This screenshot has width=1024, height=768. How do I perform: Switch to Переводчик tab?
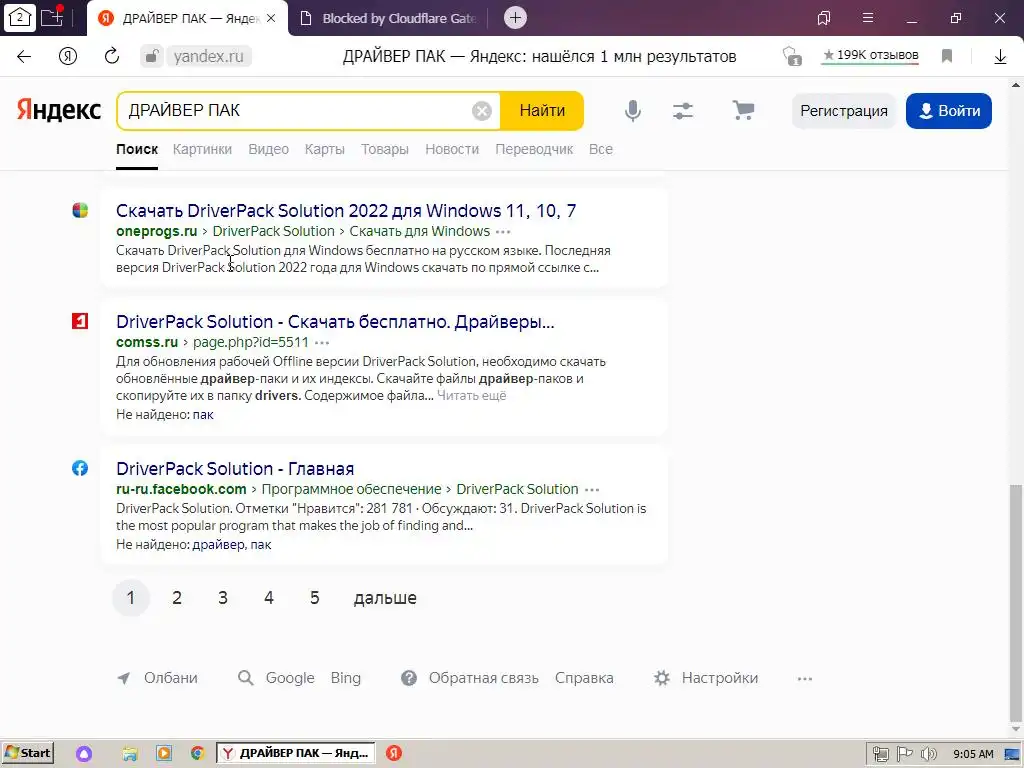[x=534, y=150]
